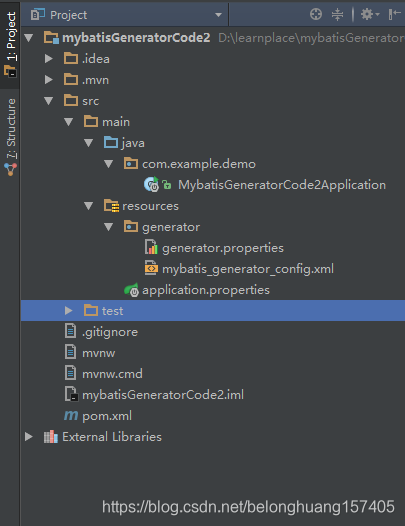The height and width of the screenshot is (526, 405).
Task: Switch to the 7: Structure side tab
Action: pyautogui.click(x=10, y=137)
